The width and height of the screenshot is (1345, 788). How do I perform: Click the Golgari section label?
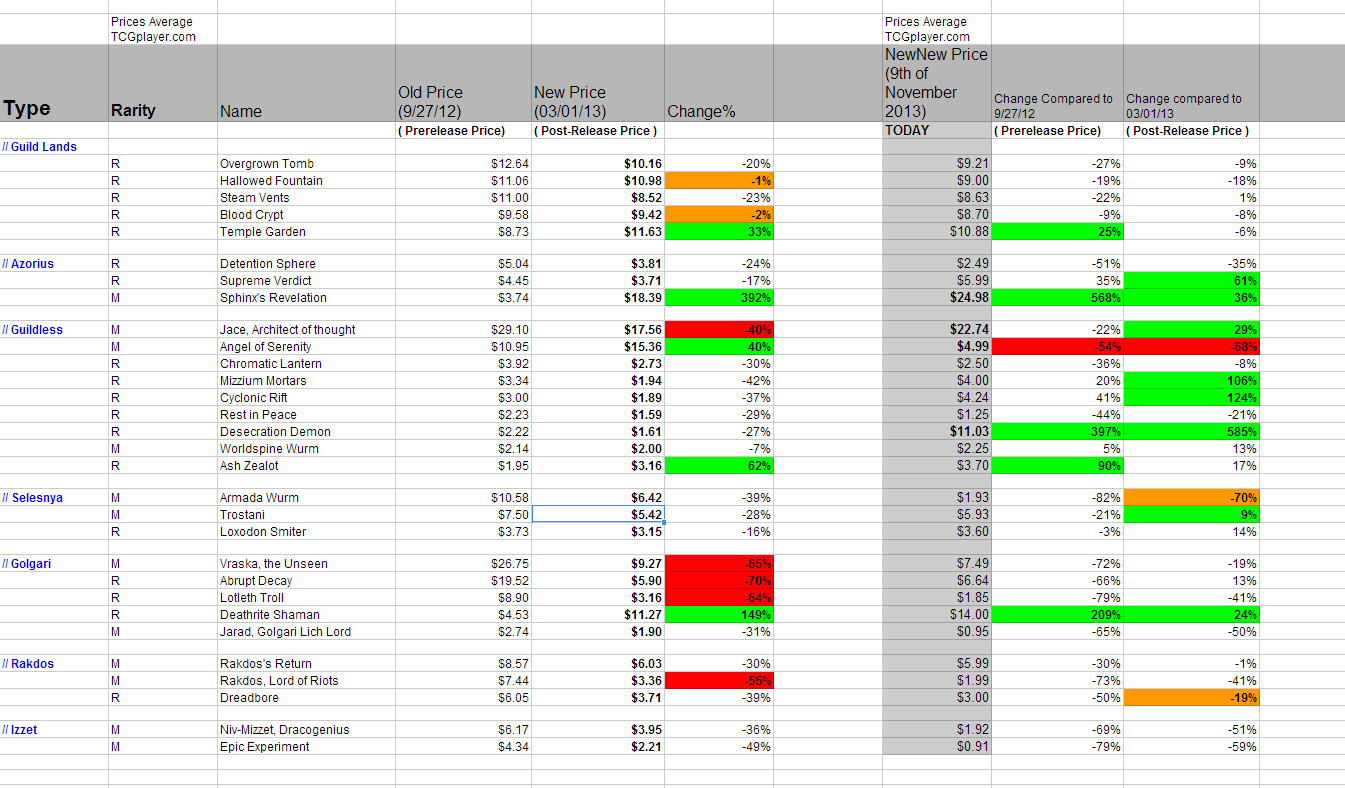(x=31, y=564)
